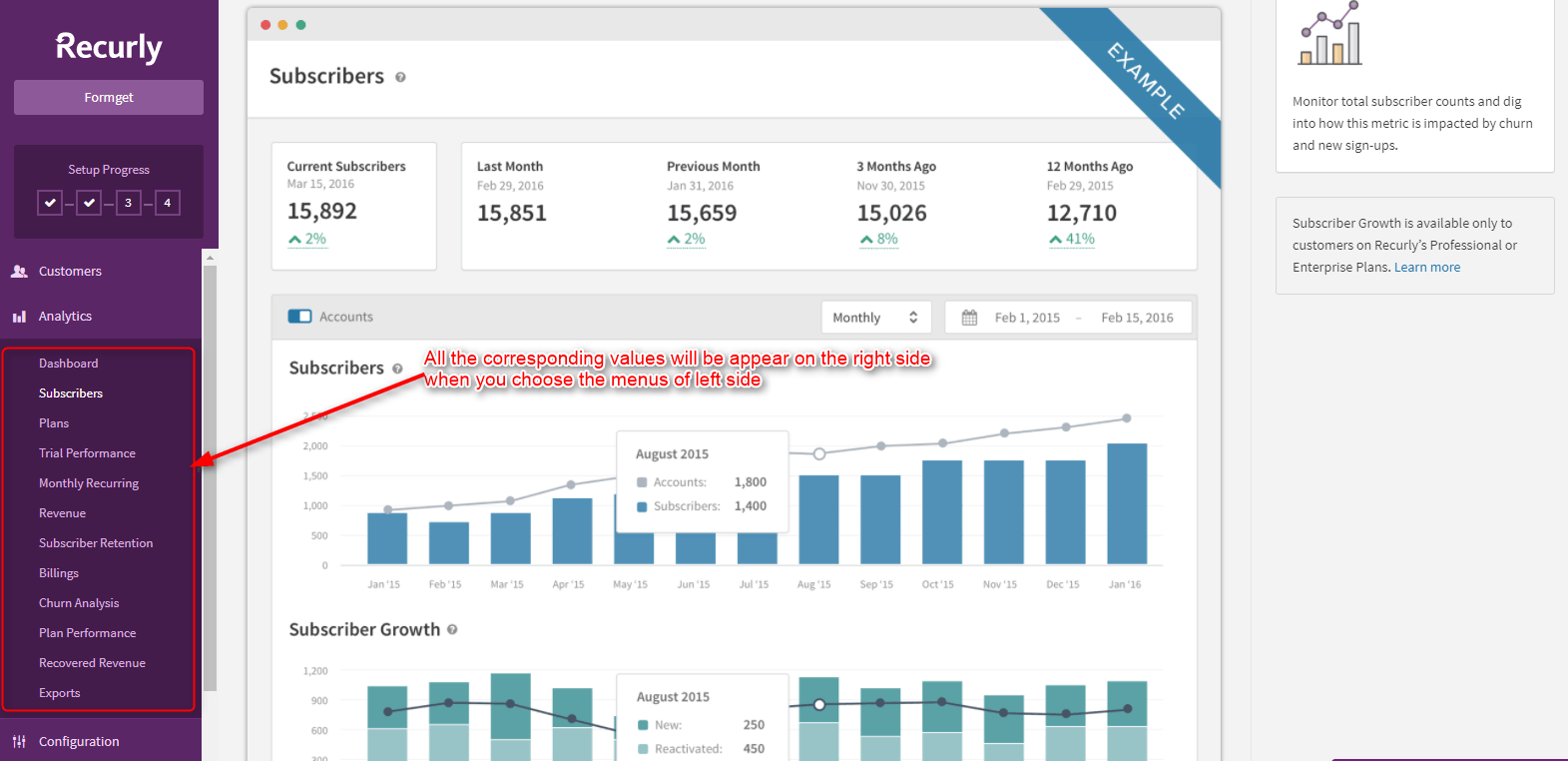
Task: Click the up arrow beside 41%
Action: 1055,240
